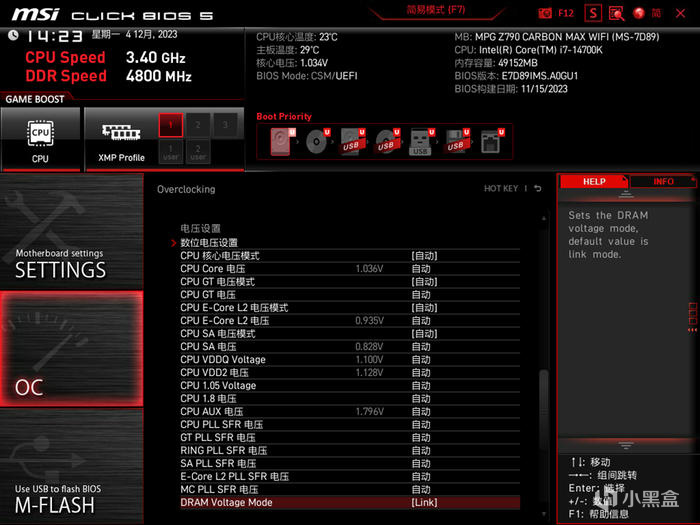700x525 pixels.
Task: Click the side panel handle at right edge
Action: pos(692,317)
